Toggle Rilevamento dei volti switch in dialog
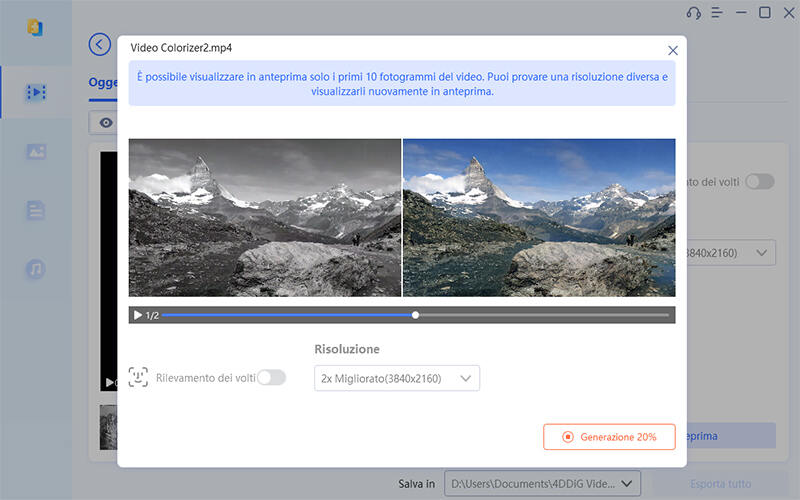 click(x=271, y=378)
